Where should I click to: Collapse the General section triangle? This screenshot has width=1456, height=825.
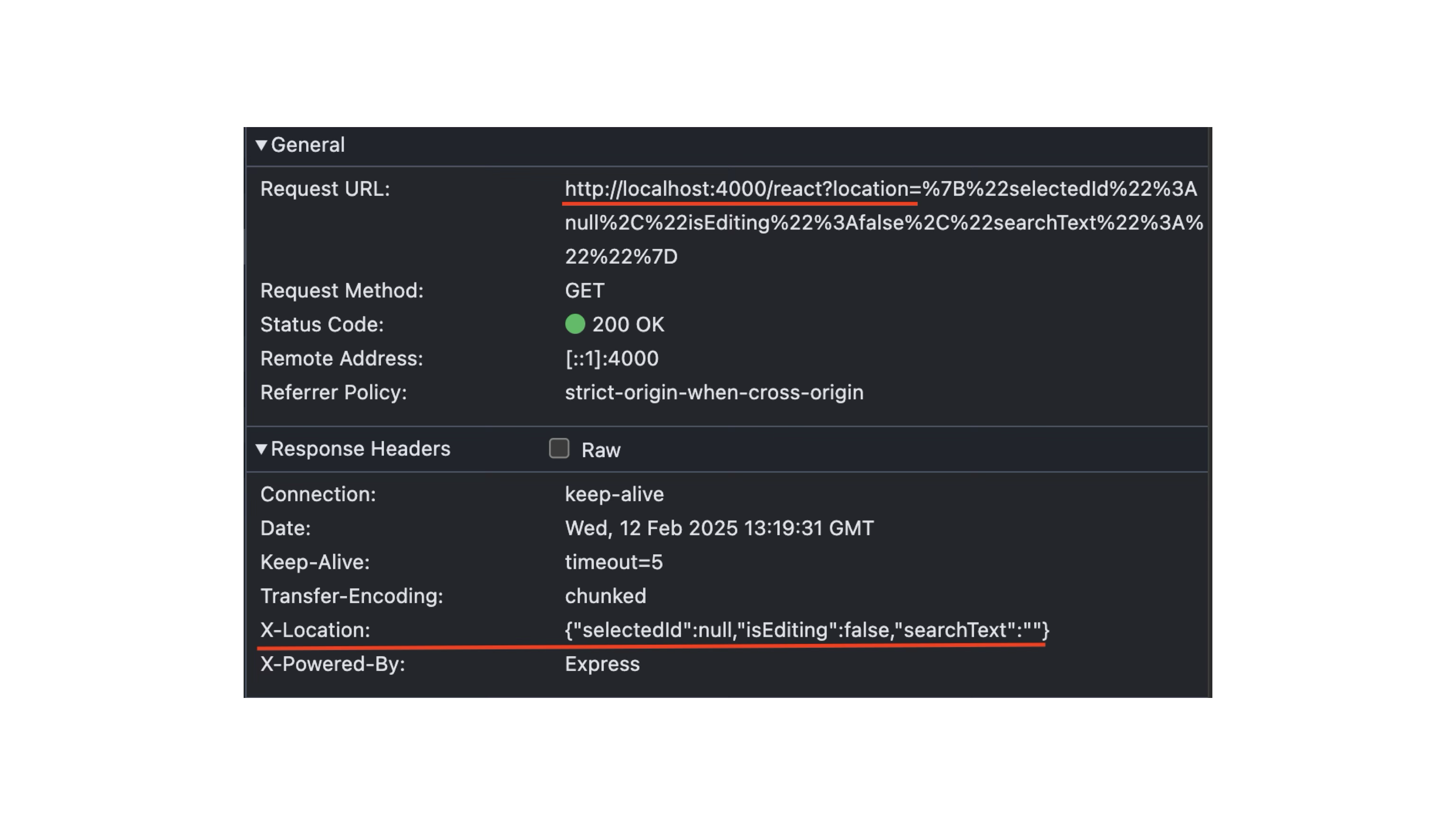[261, 145]
